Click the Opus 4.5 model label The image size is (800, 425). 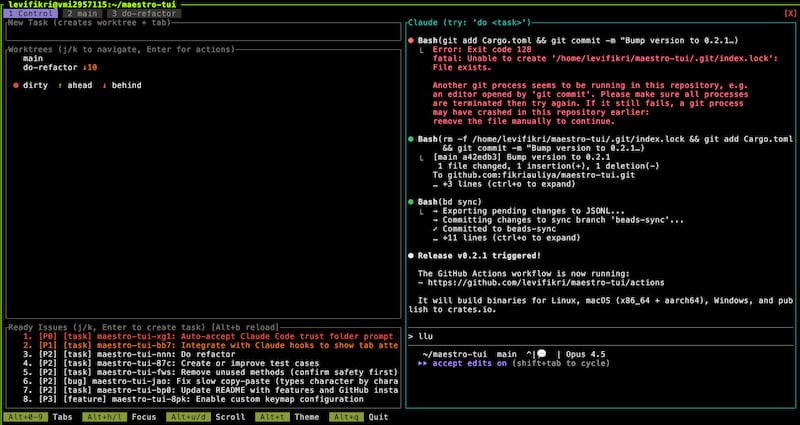[x=586, y=354]
